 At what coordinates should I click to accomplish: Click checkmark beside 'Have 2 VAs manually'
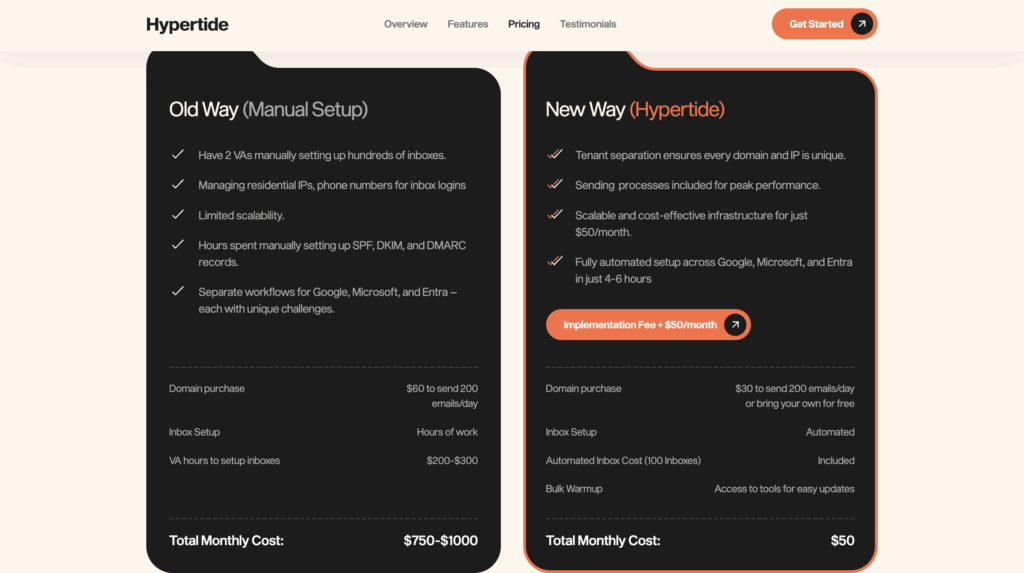click(x=178, y=154)
